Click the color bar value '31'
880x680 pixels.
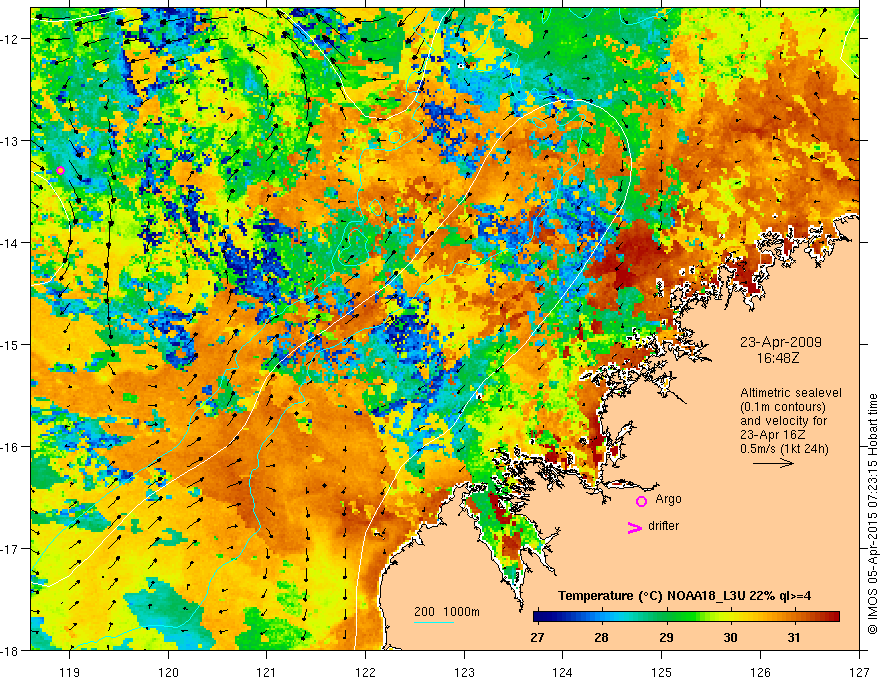pyautogui.click(x=794, y=638)
